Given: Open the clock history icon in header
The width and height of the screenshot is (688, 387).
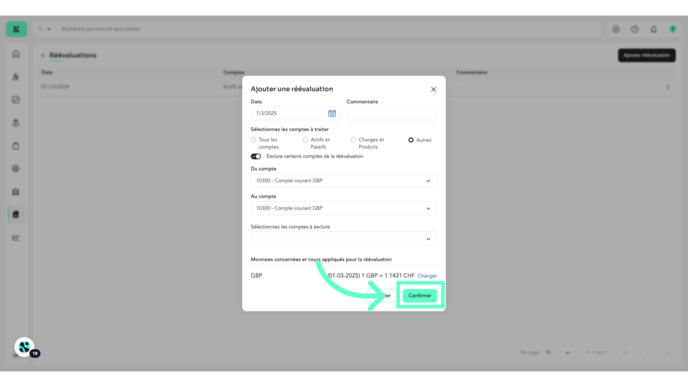Looking at the screenshot, I should [634, 29].
